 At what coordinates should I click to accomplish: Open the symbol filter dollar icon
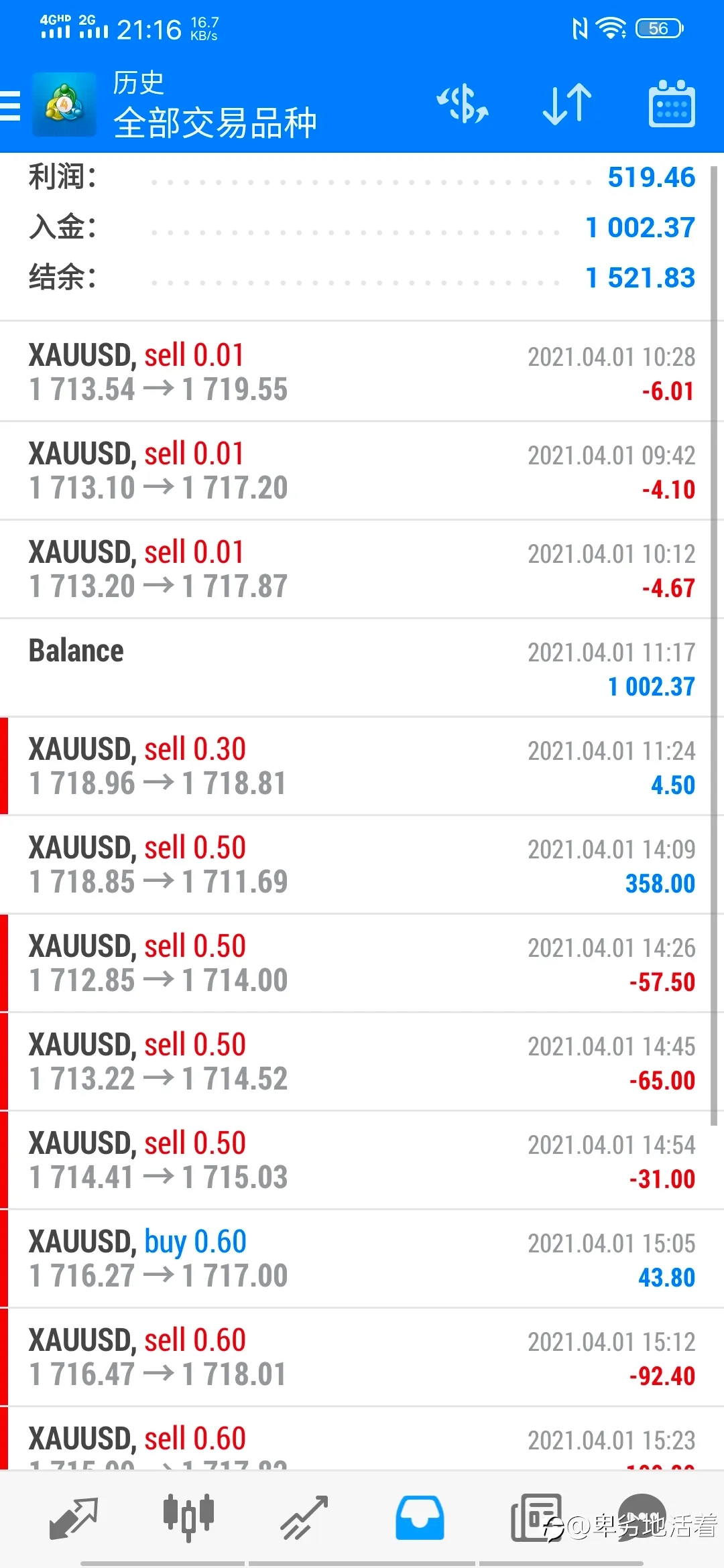(463, 105)
